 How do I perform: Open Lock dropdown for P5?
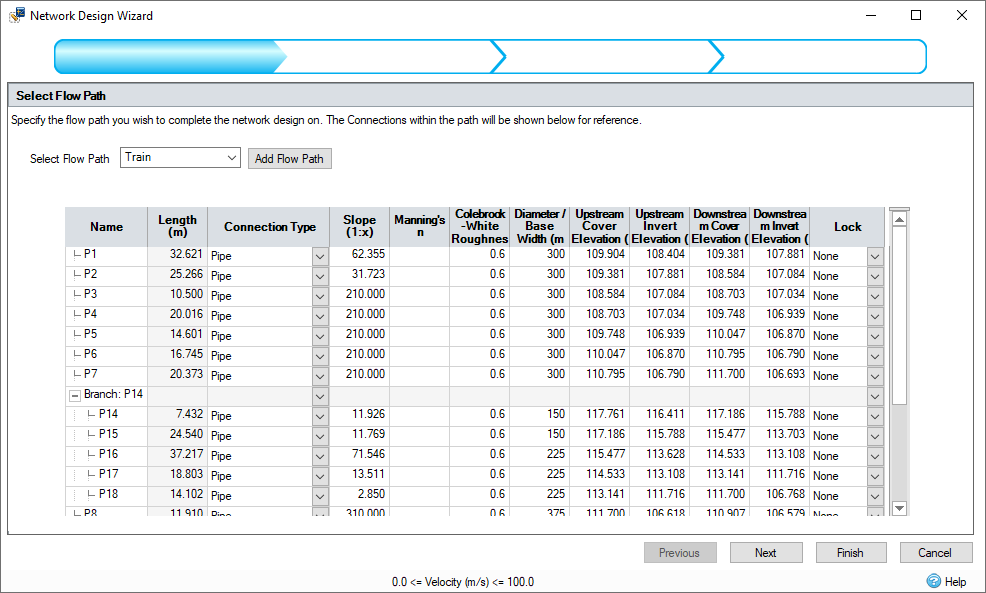pos(875,336)
